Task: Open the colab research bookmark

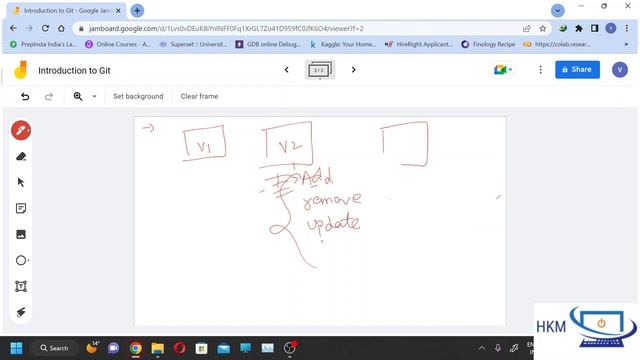Action: (x=557, y=44)
